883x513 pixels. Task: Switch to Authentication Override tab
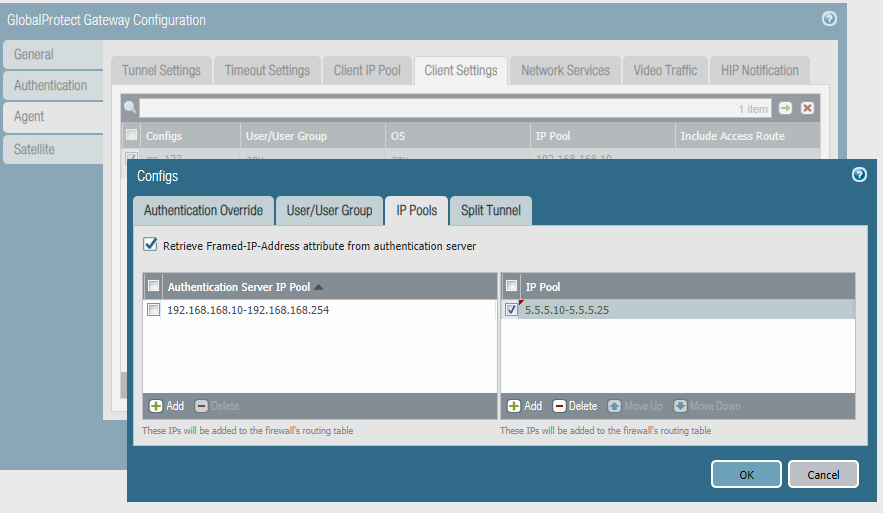[x=203, y=211]
